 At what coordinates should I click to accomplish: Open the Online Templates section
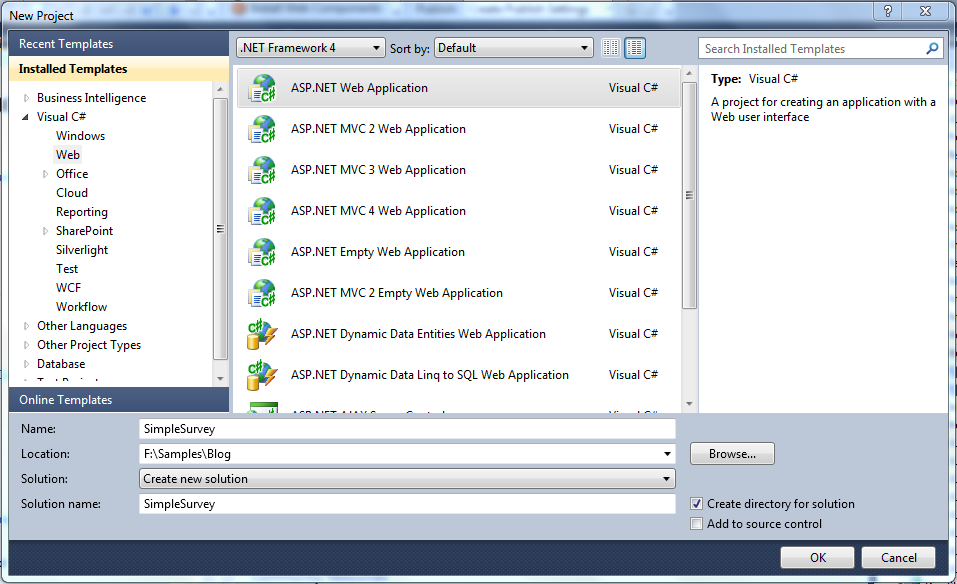point(119,400)
